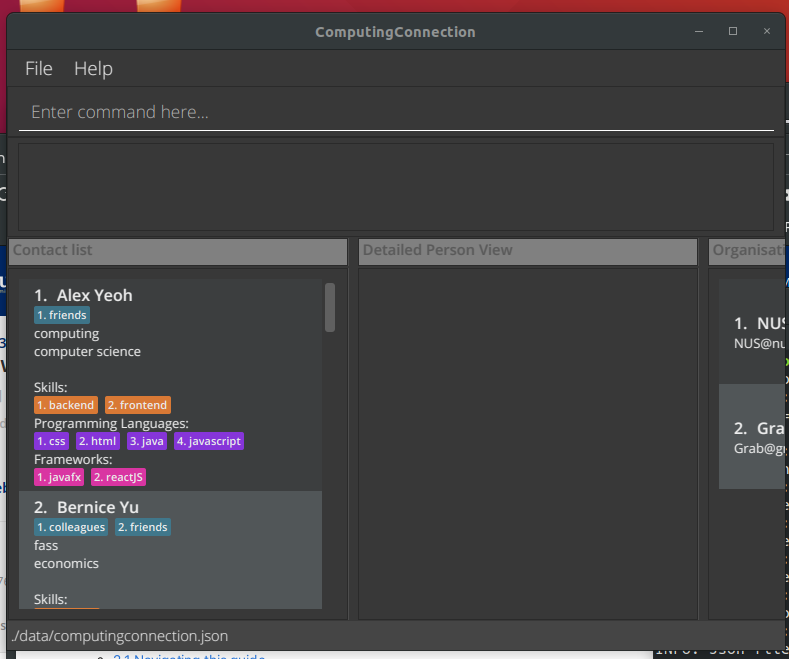789x659 pixels.
Task: Click Bernice Yu's '1. colleagues' tag
Action: (x=71, y=527)
